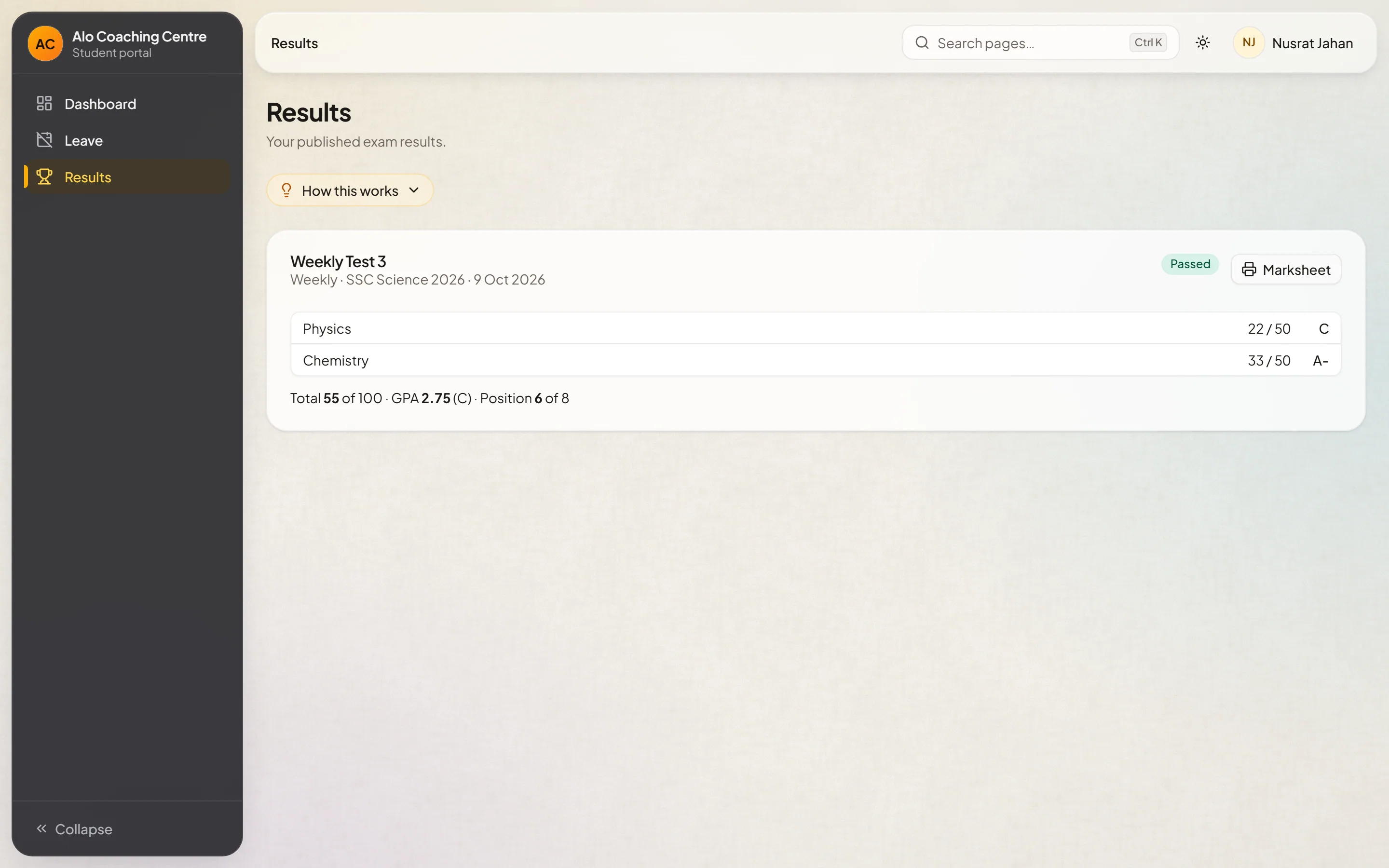1389x868 pixels.
Task: Select the Physics row
Action: coord(816,328)
